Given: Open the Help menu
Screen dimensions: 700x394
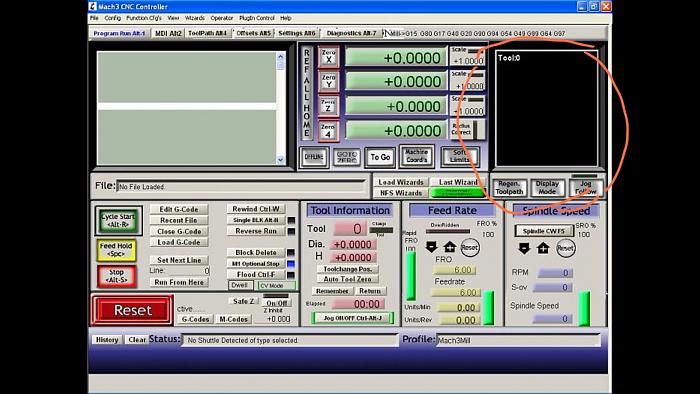Looking at the screenshot, I should [x=286, y=18].
